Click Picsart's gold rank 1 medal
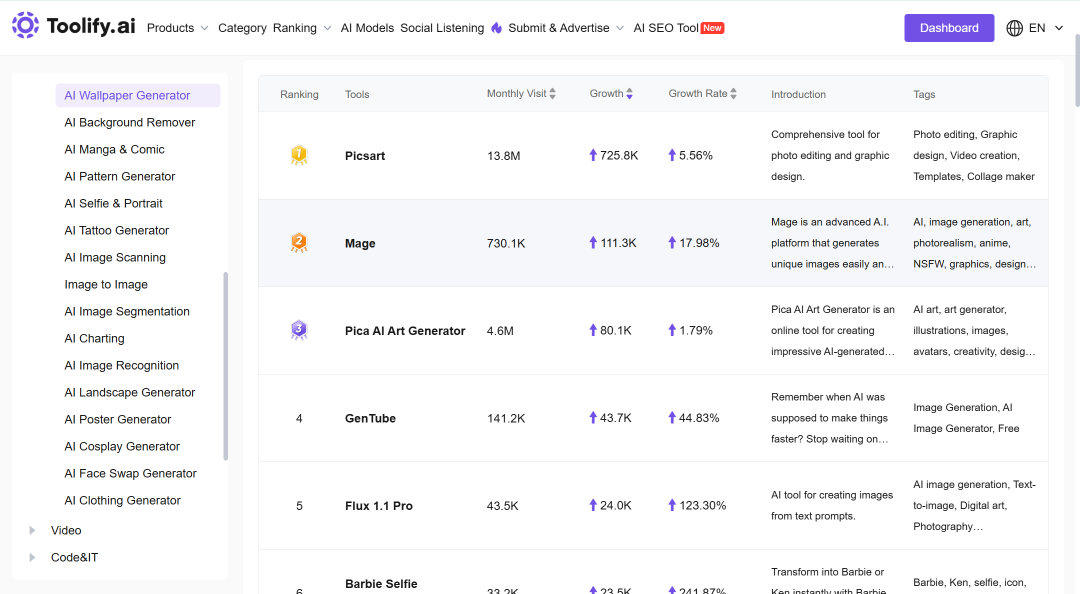 (299, 155)
